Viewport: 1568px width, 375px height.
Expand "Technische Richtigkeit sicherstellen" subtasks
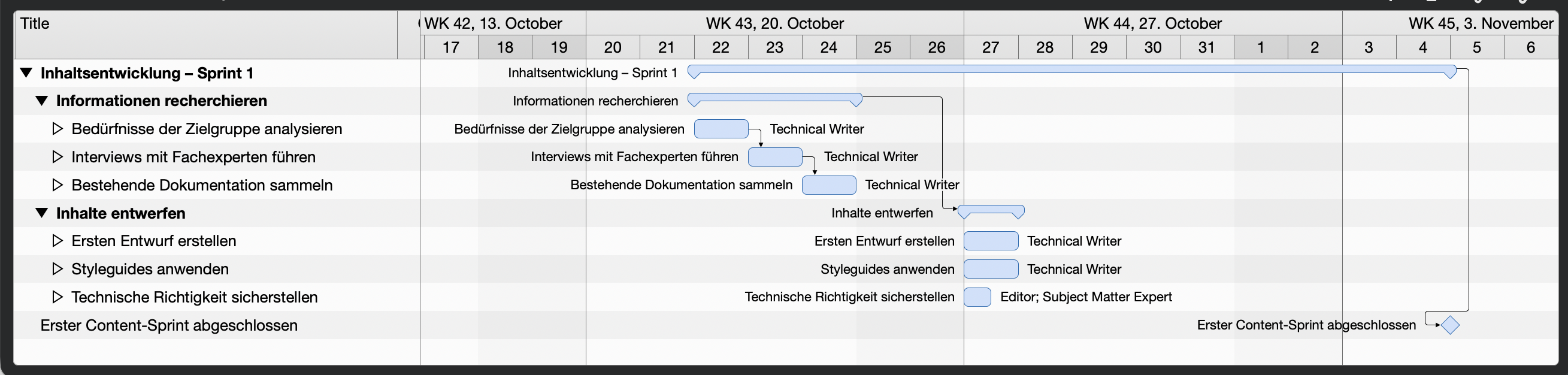click(58, 297)
